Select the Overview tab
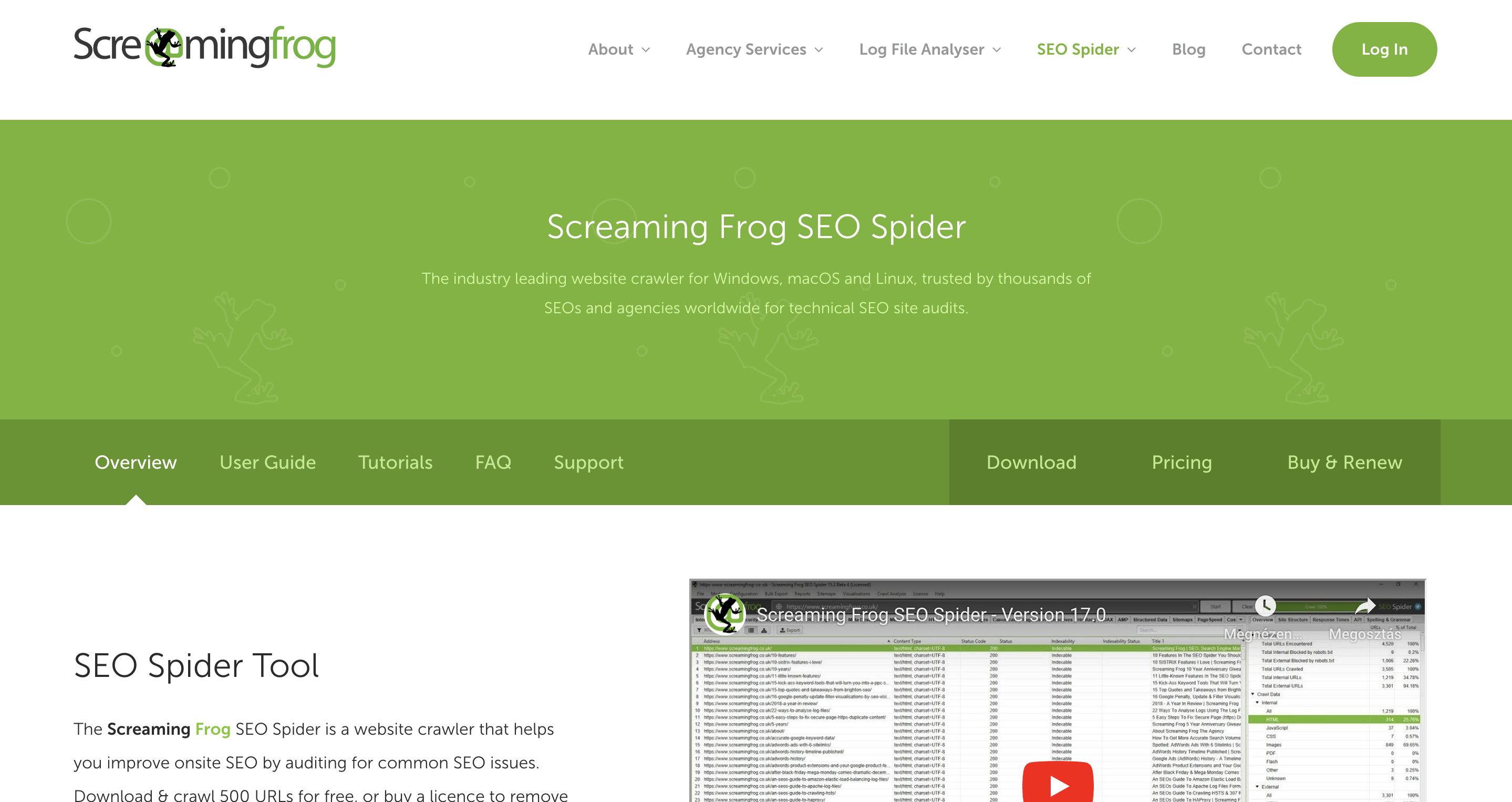The width and height of the screenshot is (1512, 802). (136, 463)
